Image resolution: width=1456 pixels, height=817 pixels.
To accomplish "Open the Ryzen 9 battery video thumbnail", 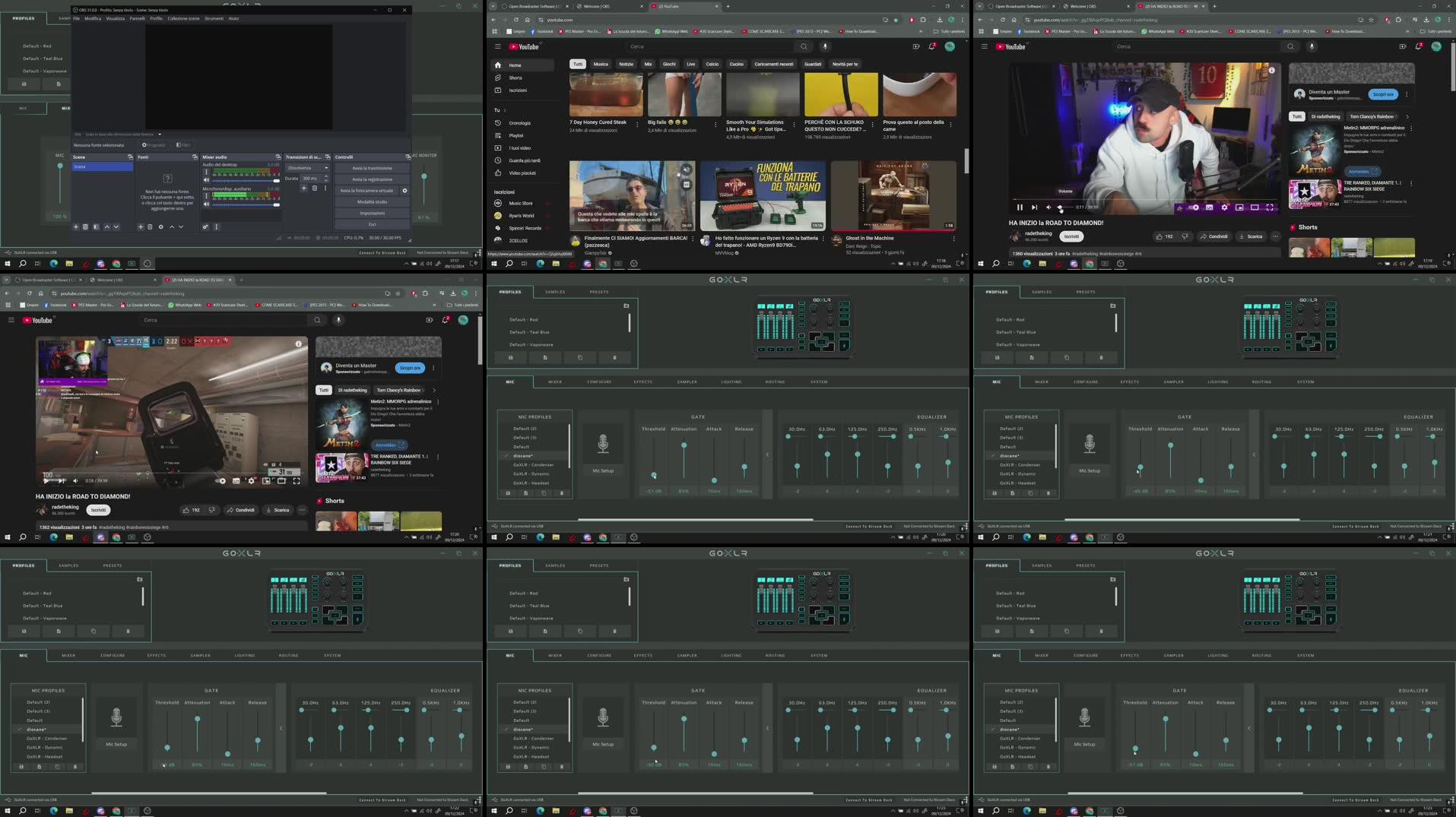I will [x=763, y=195].
